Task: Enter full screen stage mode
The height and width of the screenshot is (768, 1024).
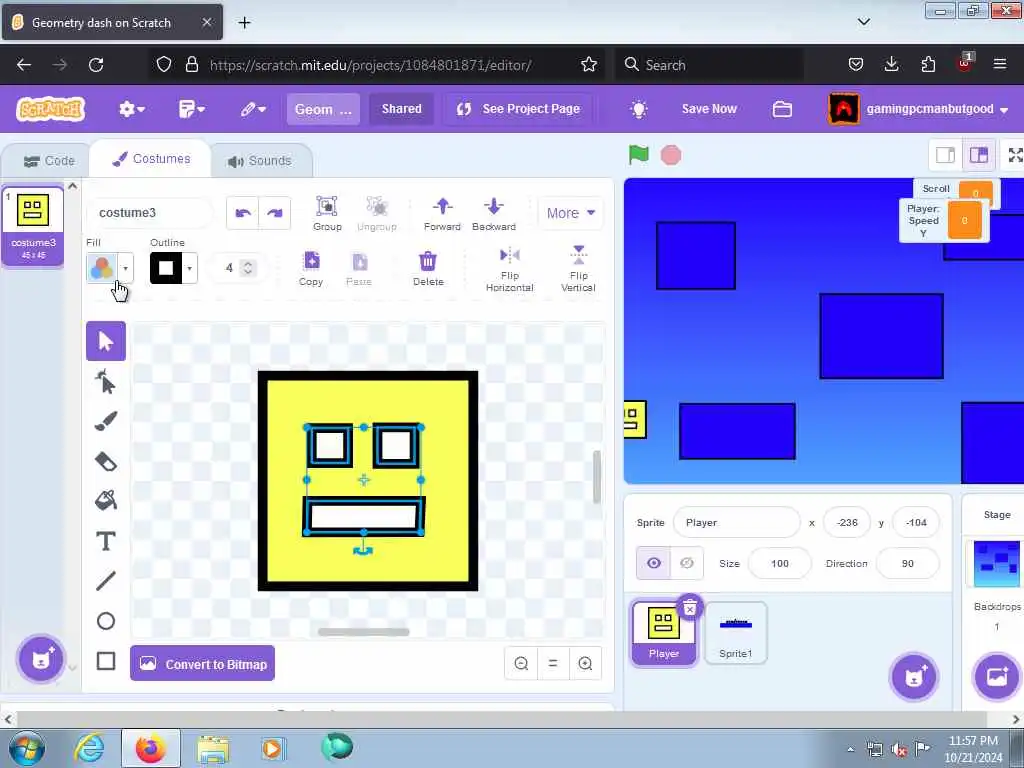Action: click(1014, 155)
